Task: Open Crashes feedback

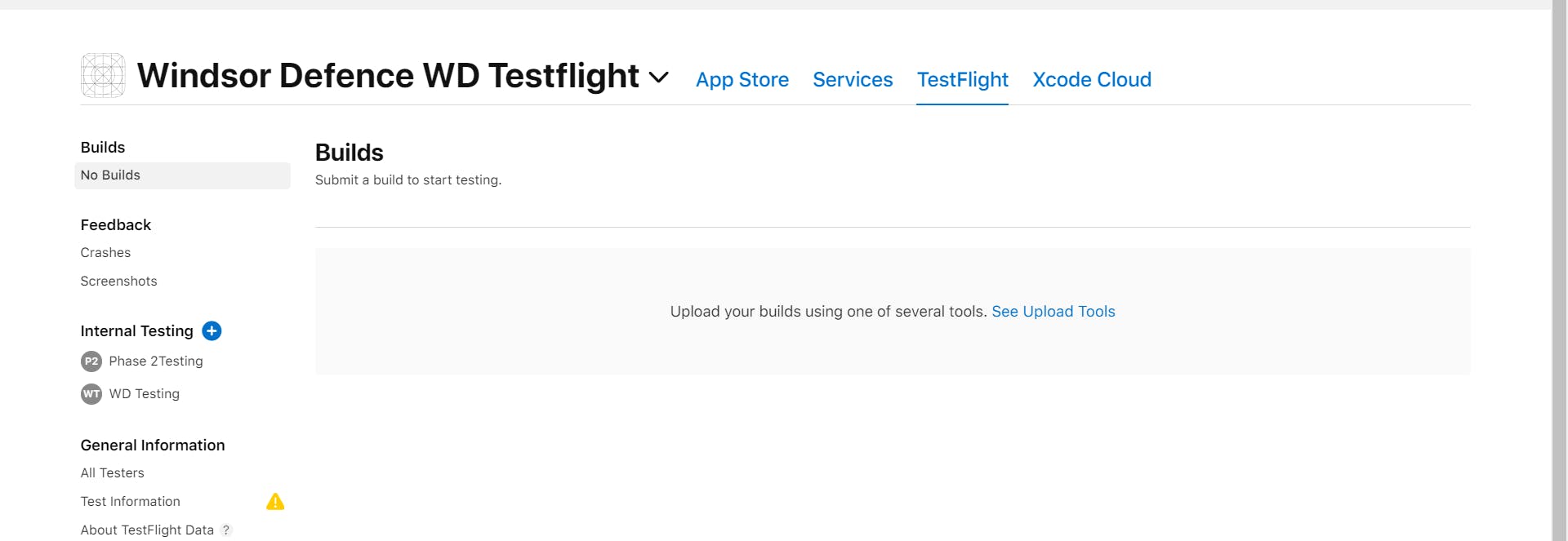Action: (x=105, y=253)
